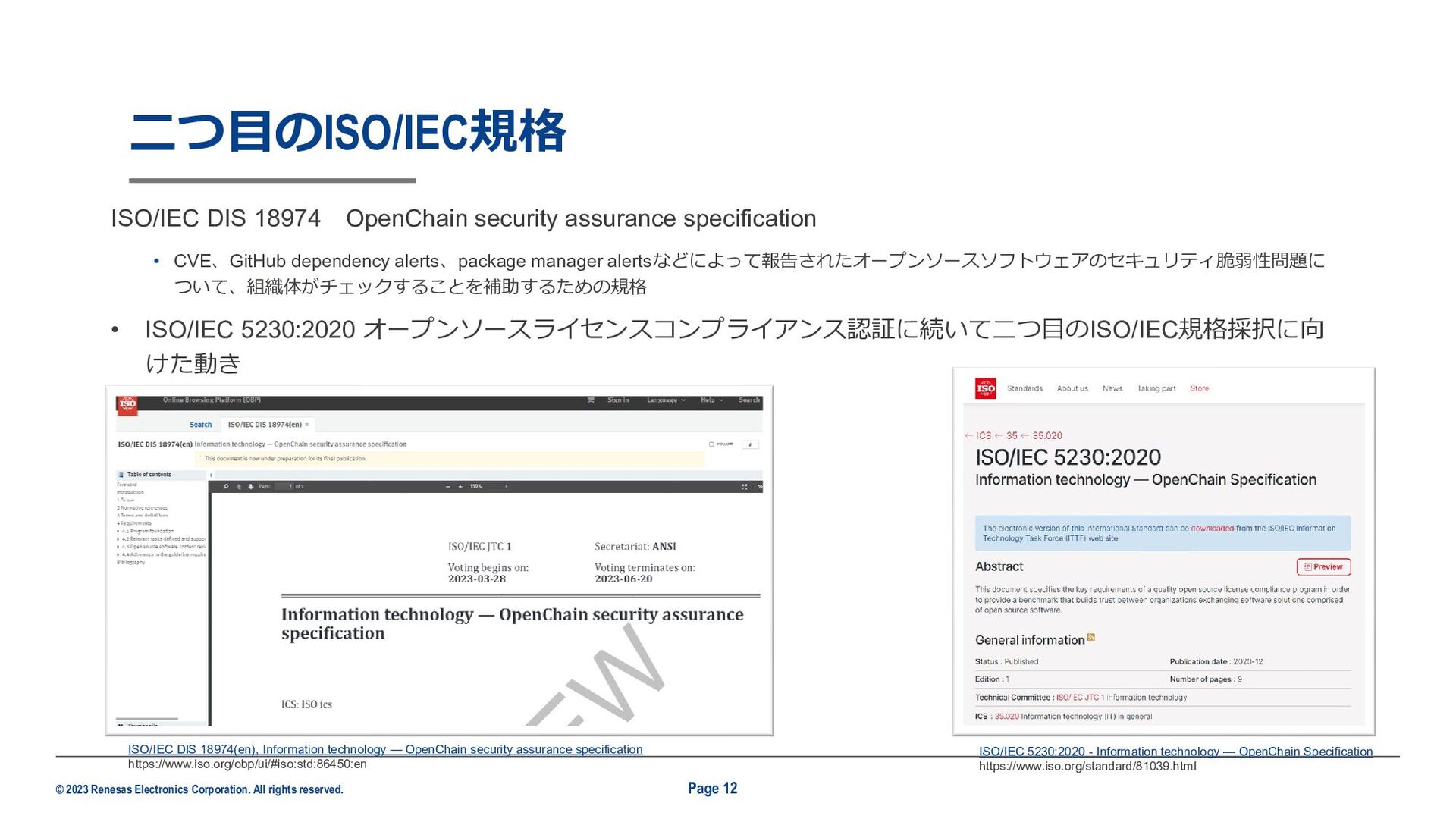Screen dimensions: 1456x819
Task: Expand 4.3 Open source software content entry
Action: pyautogui.click(x=118, y=547)
